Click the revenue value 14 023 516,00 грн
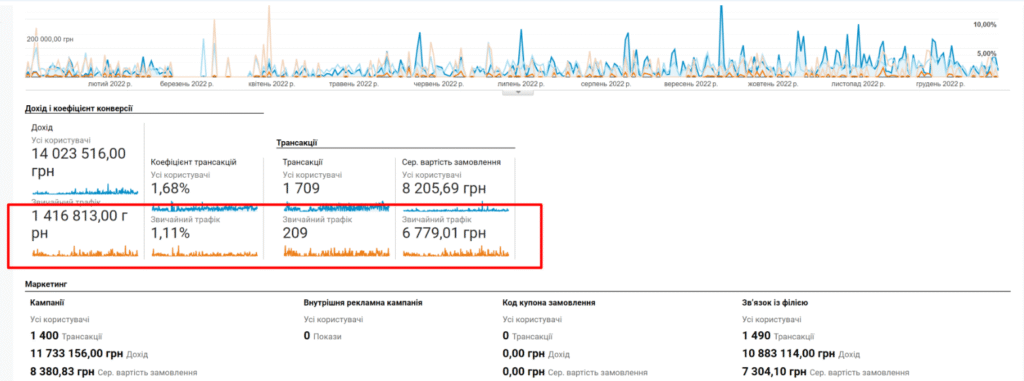This screenshot has width=1024, height=381. click(x=78, y=163)
